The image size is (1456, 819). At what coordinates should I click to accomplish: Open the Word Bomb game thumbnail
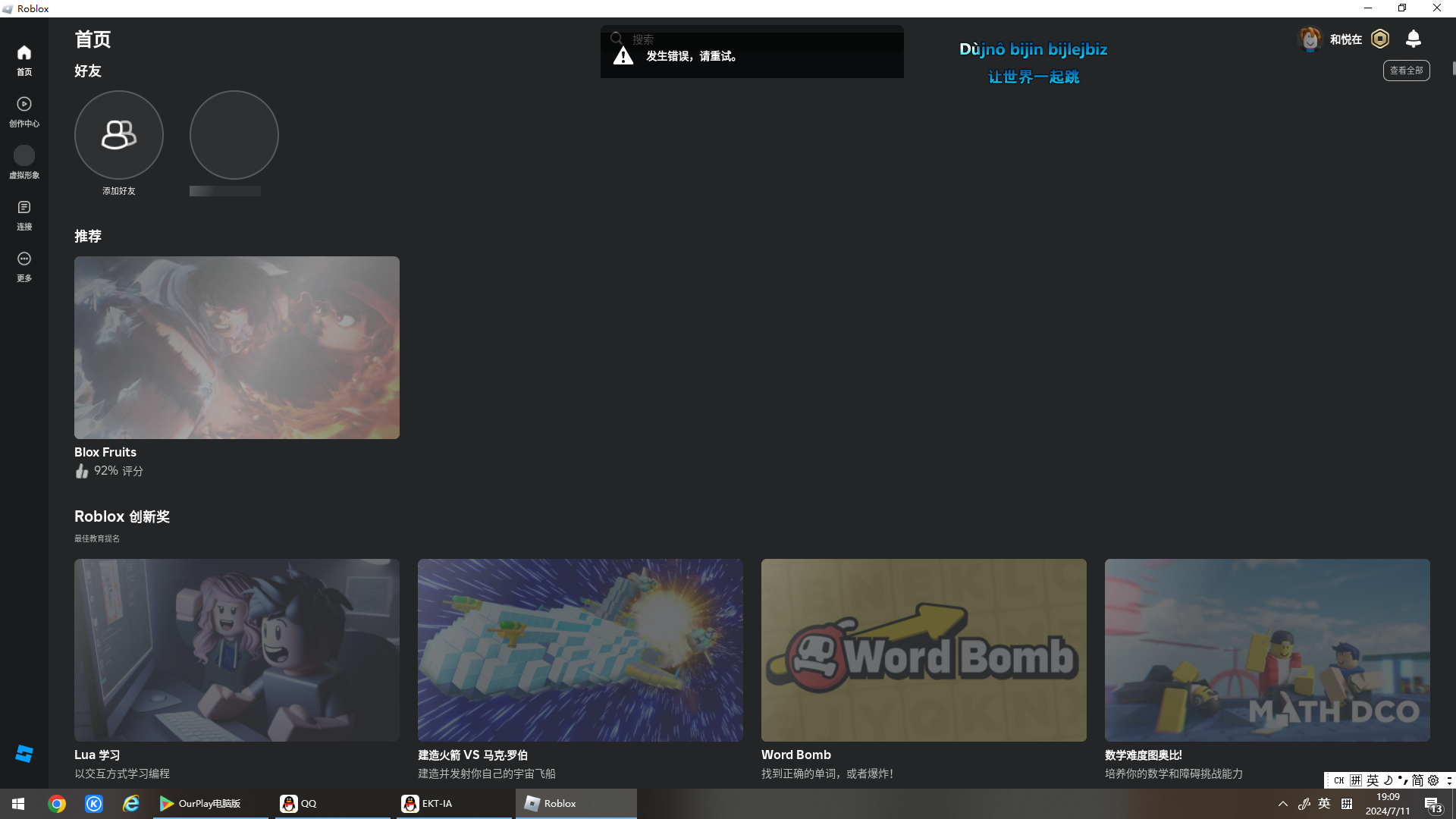[924, 650]
